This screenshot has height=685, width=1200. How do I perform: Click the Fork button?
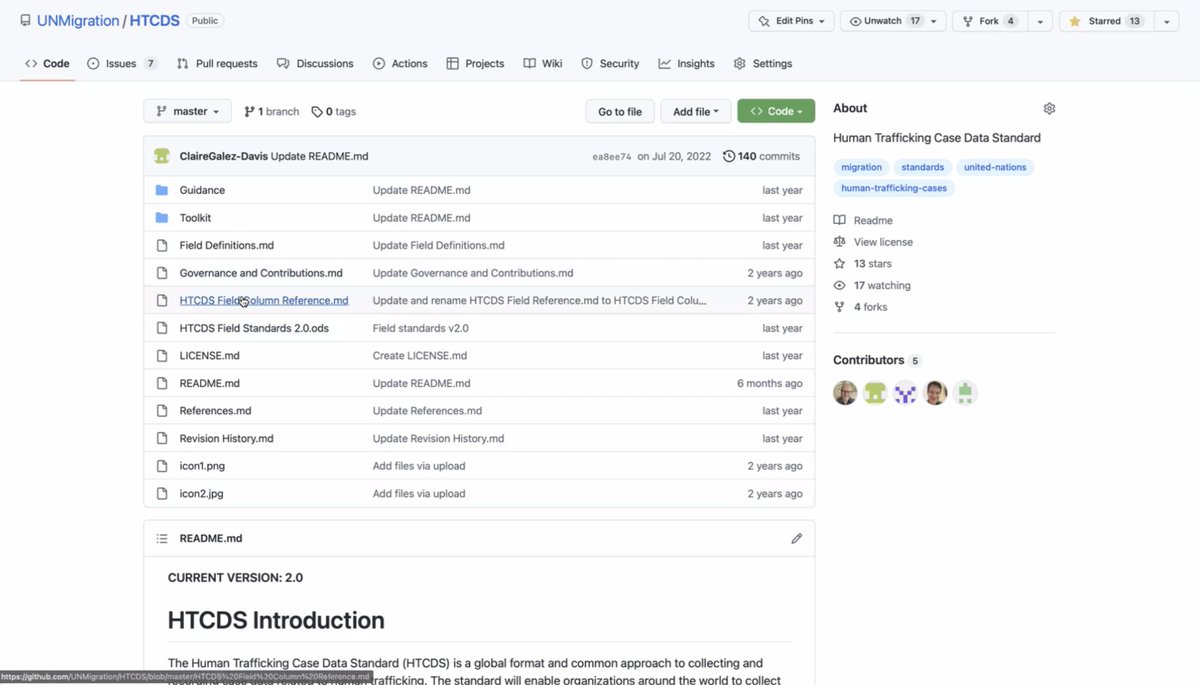tap(990, 21)
